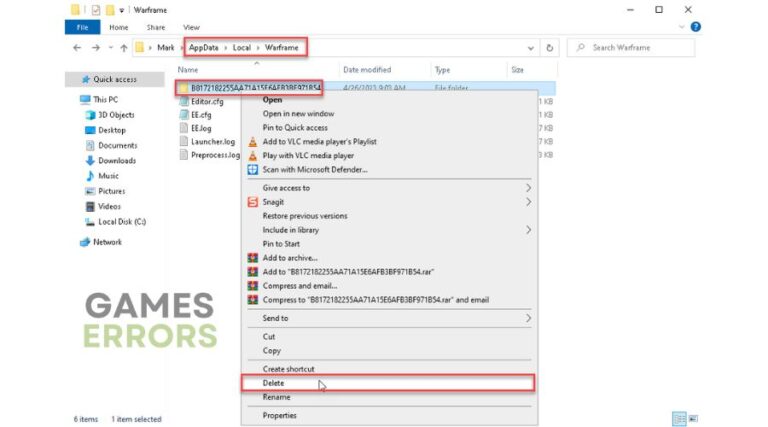Switch to Details view icon

679,419
